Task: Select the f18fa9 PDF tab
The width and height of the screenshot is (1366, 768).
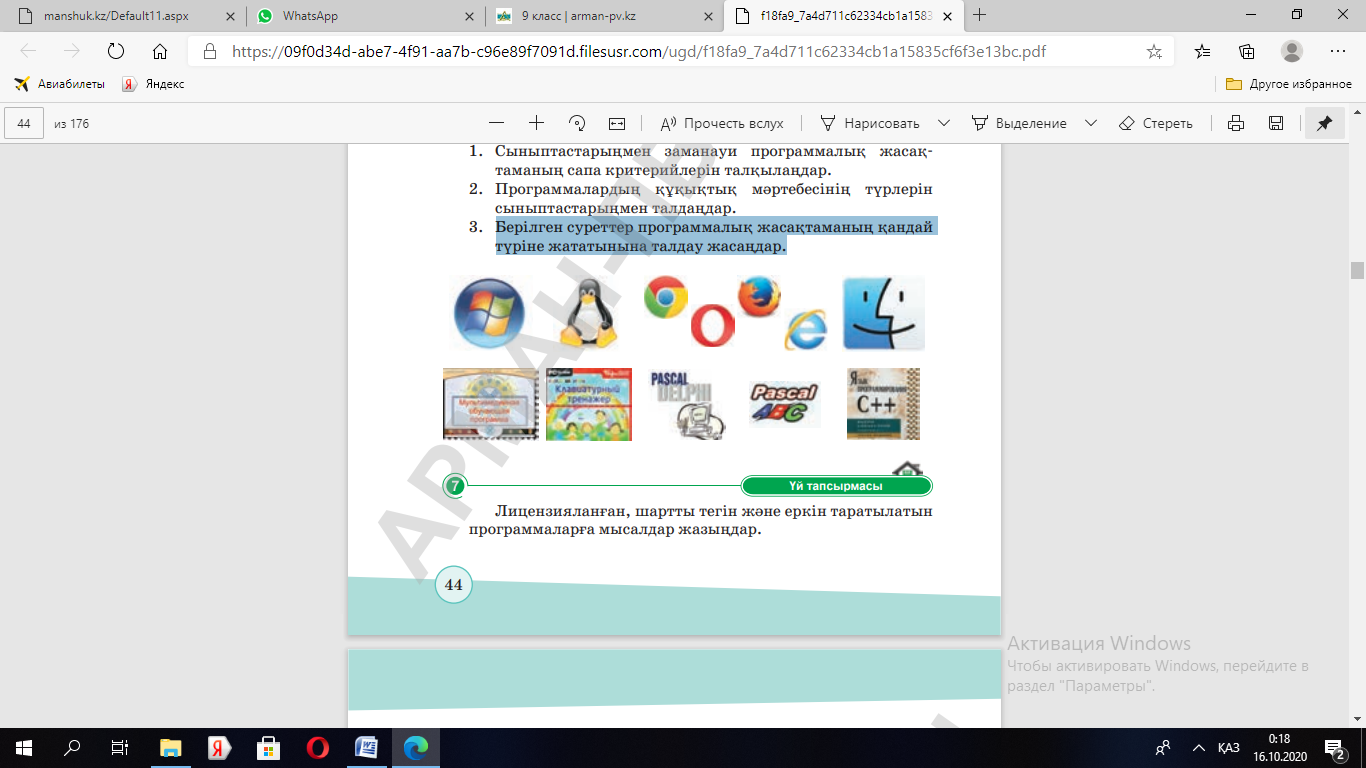Action: pos(842,16)
